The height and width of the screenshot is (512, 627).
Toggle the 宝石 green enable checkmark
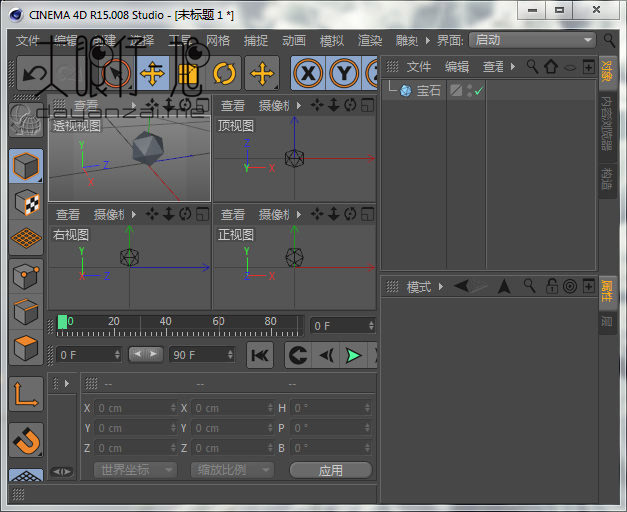tap(479, 91)
